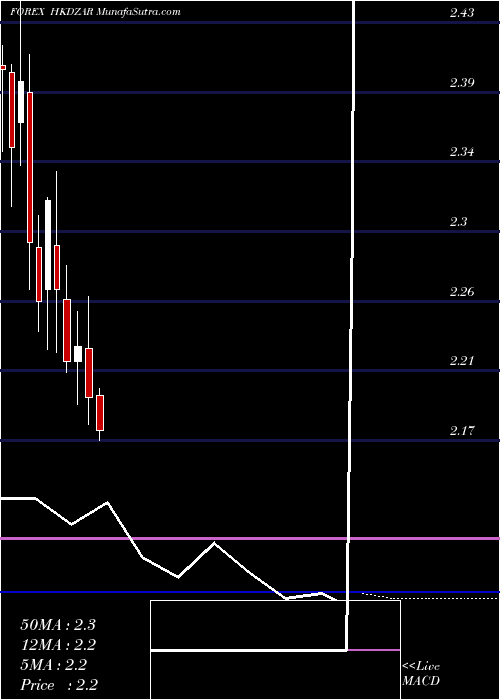Click the 2.21 price axis label
The width and height of the screenshot is (500, 700).
click(x=462, y=360)
